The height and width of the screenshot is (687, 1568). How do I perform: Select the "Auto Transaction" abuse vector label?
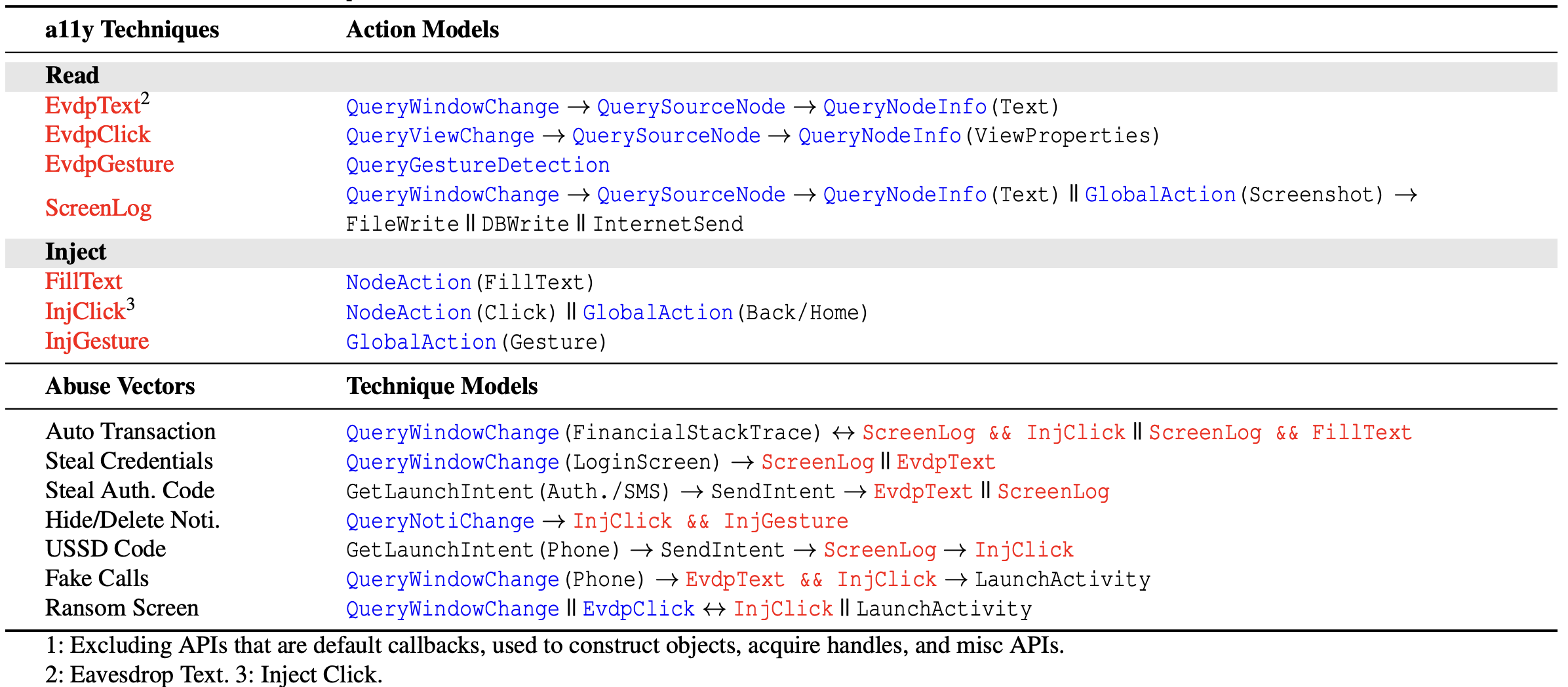coord(130,432)
